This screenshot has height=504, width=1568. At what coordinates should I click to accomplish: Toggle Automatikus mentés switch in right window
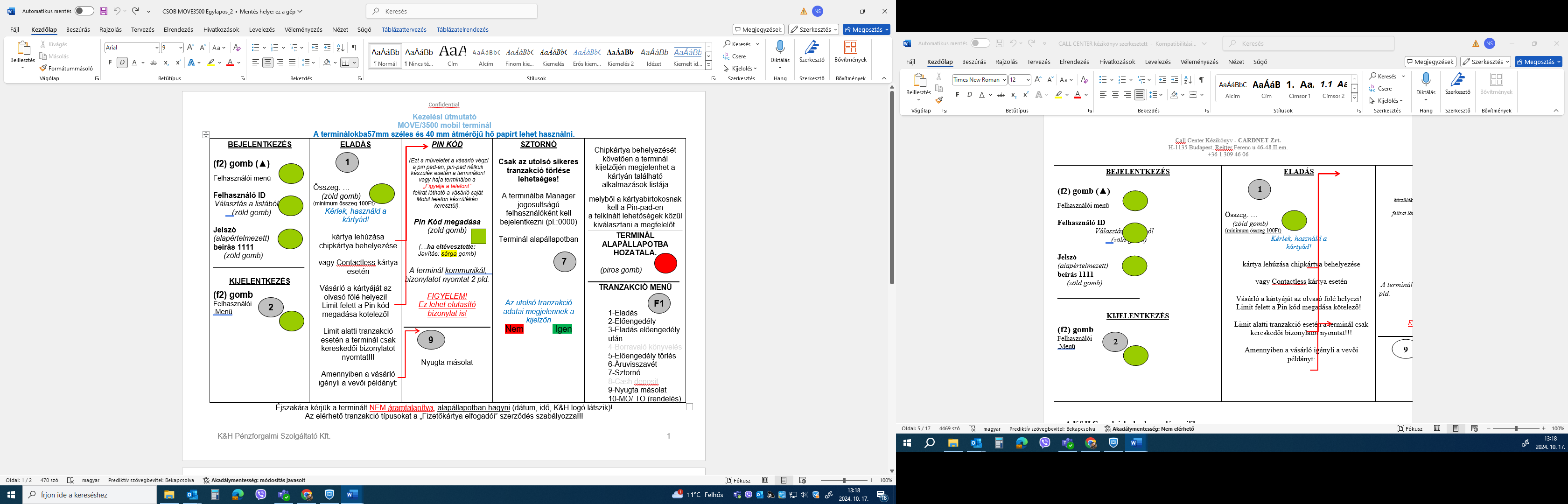tap(980, 43)
